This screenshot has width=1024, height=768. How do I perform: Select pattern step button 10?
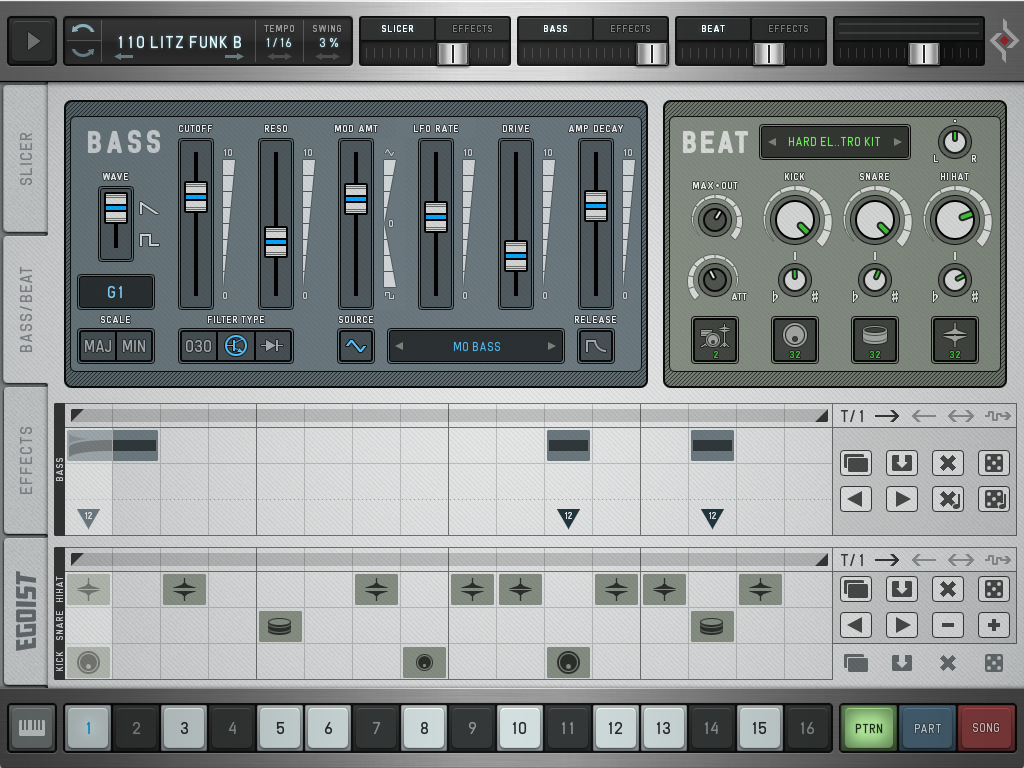tap(519, 728)
